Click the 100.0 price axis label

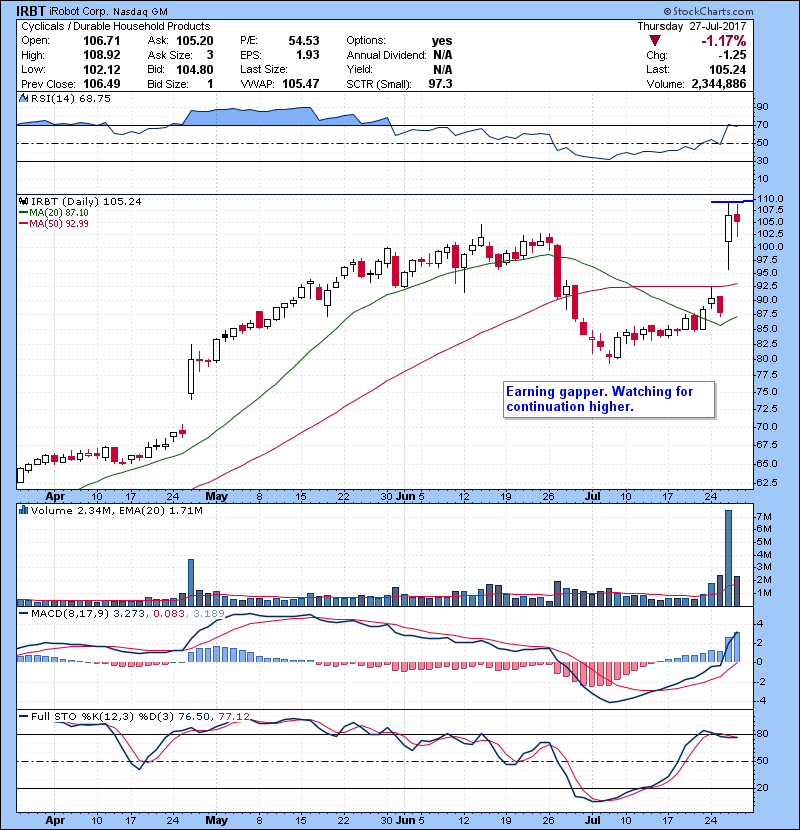768,246
